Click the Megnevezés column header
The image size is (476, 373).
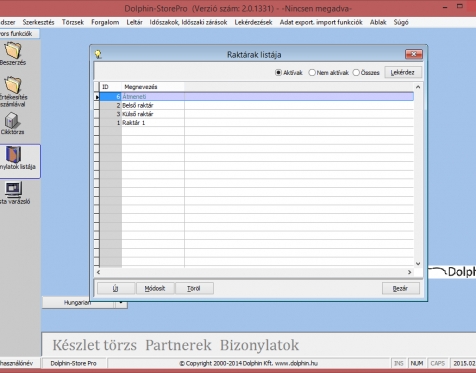(153, 87)
